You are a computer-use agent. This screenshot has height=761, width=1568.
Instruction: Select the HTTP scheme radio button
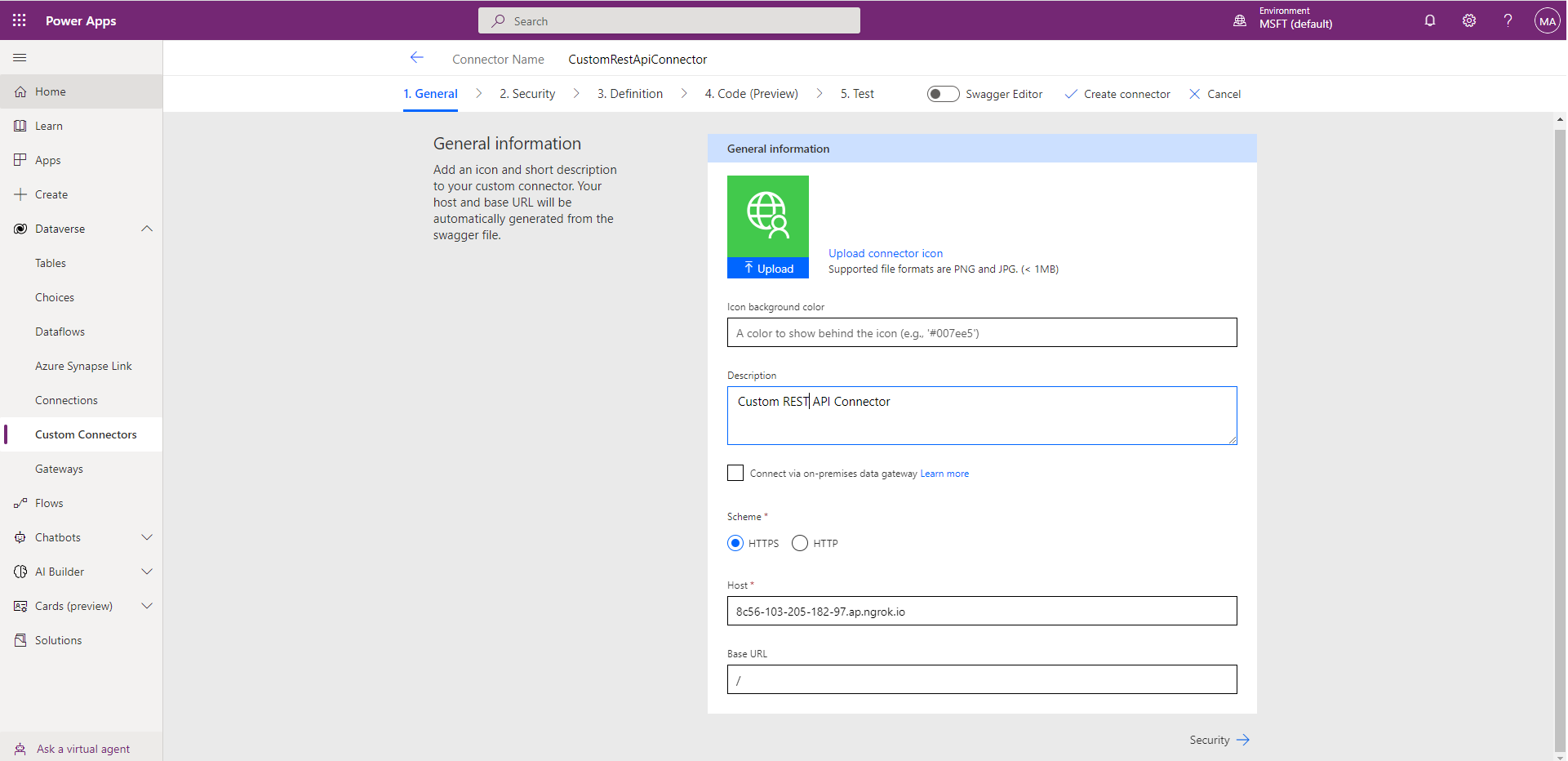(x=800, y=544)
